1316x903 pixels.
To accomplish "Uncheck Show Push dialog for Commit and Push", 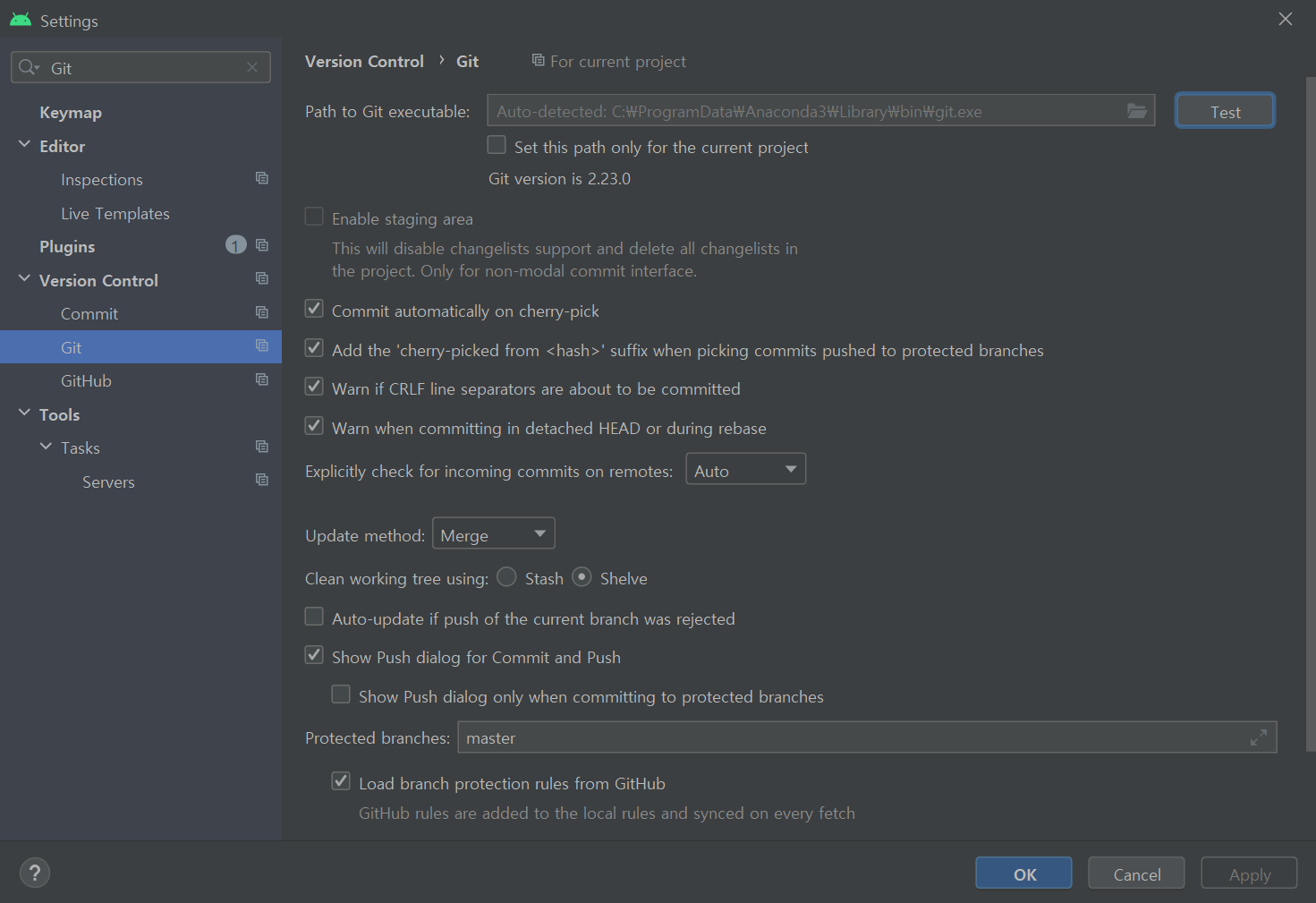I will pos(314,655).
